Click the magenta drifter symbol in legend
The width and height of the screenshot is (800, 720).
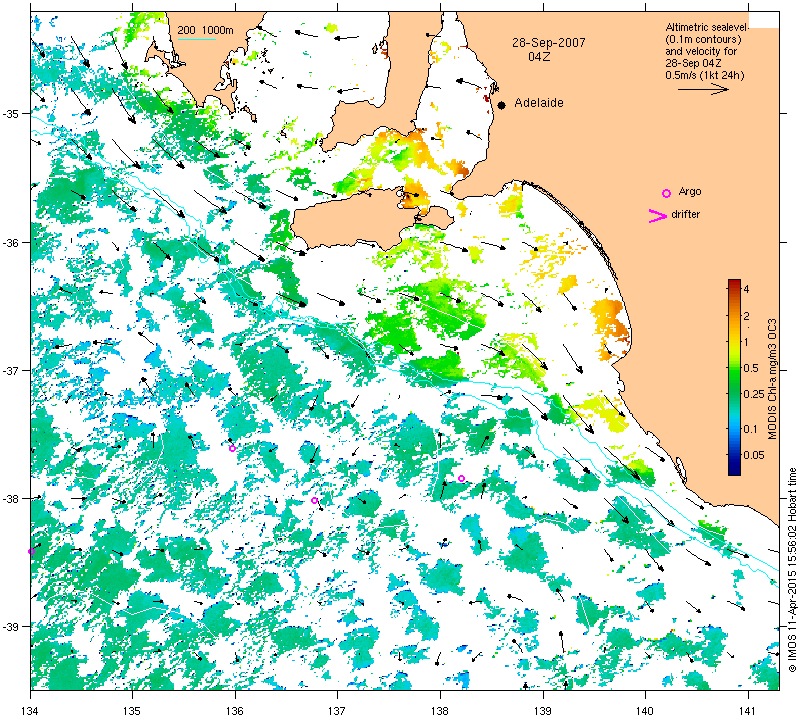(x=658, y=216)
